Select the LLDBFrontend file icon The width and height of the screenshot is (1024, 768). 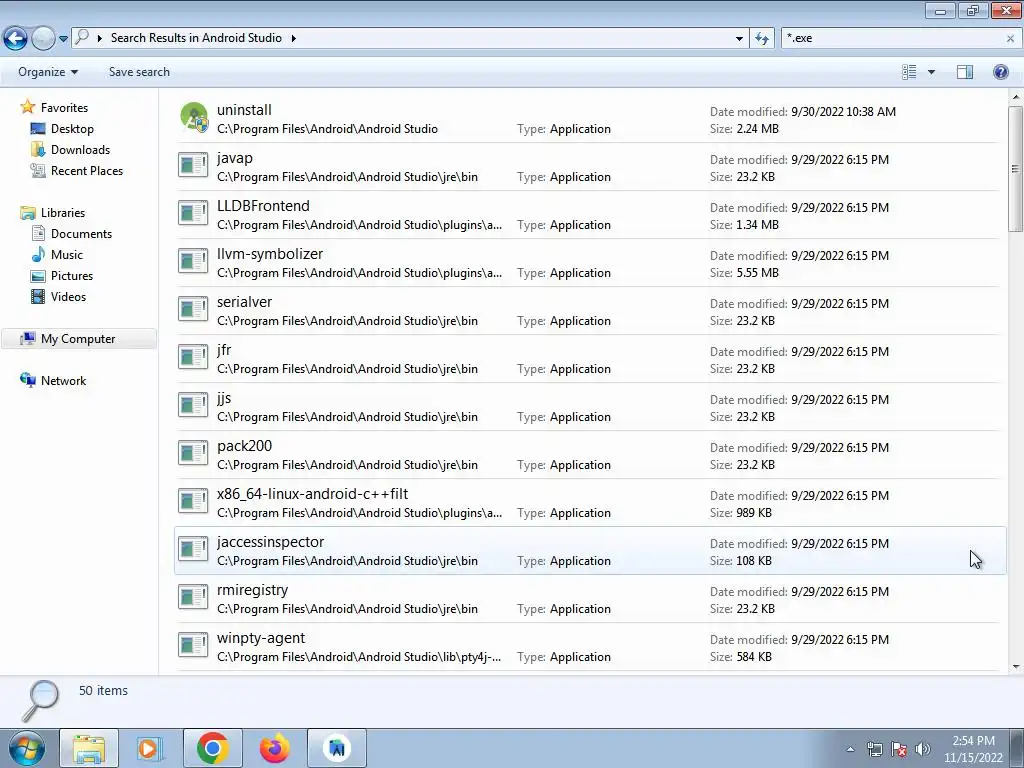193,213
